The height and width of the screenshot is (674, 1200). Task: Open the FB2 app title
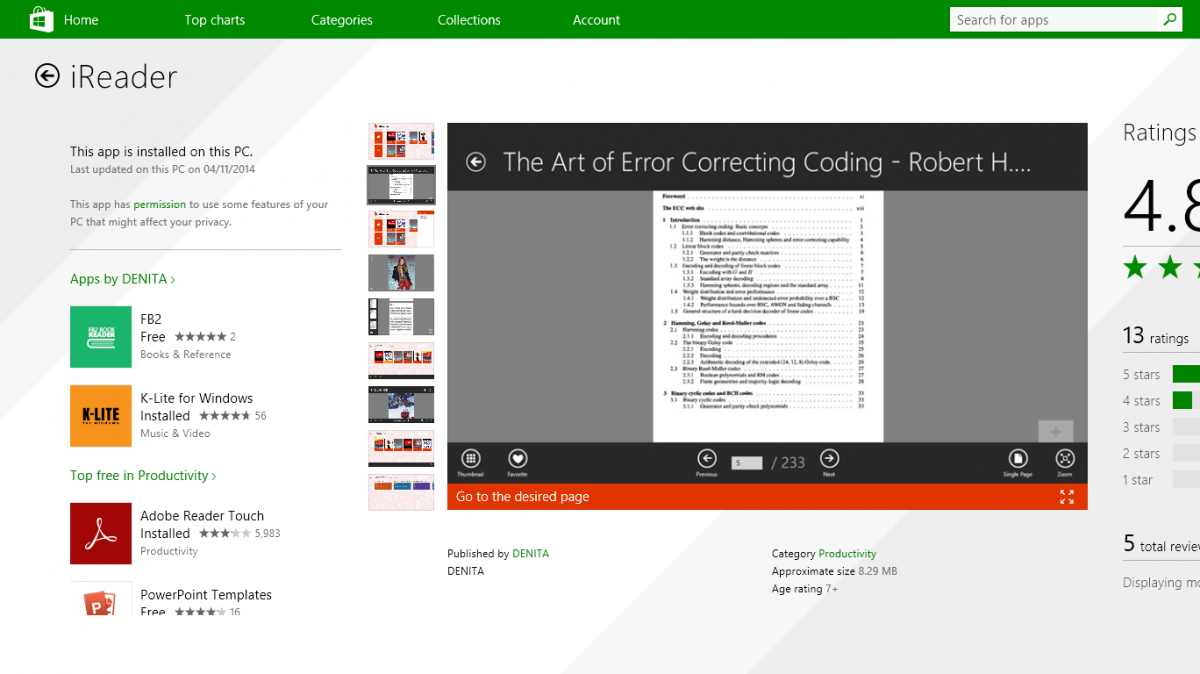151,319
